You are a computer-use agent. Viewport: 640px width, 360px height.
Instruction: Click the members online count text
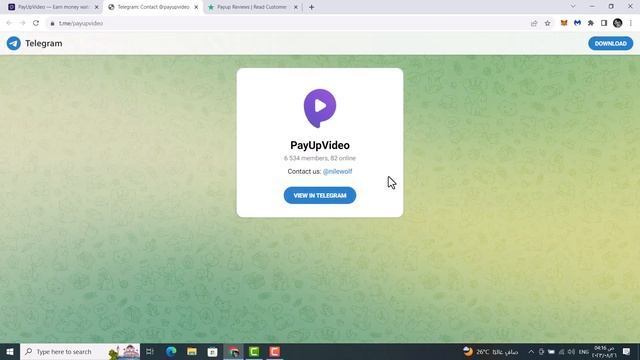[x=320, y=158]
